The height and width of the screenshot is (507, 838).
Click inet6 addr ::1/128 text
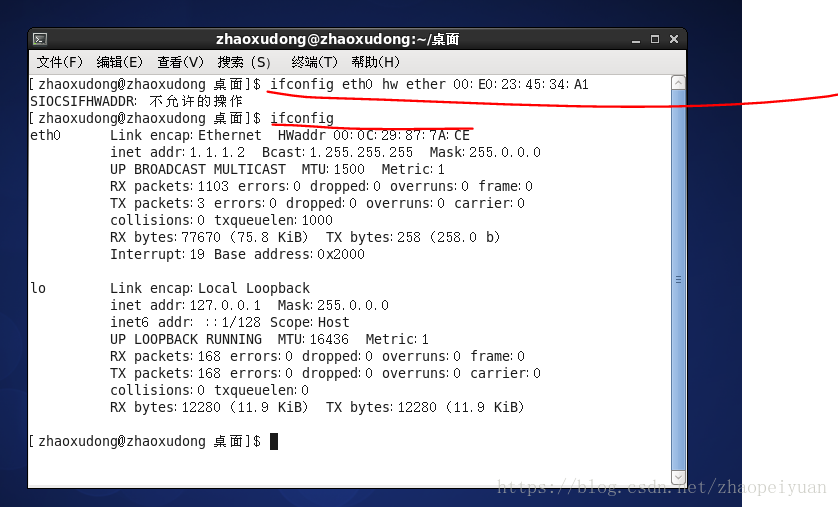point(185,323)
